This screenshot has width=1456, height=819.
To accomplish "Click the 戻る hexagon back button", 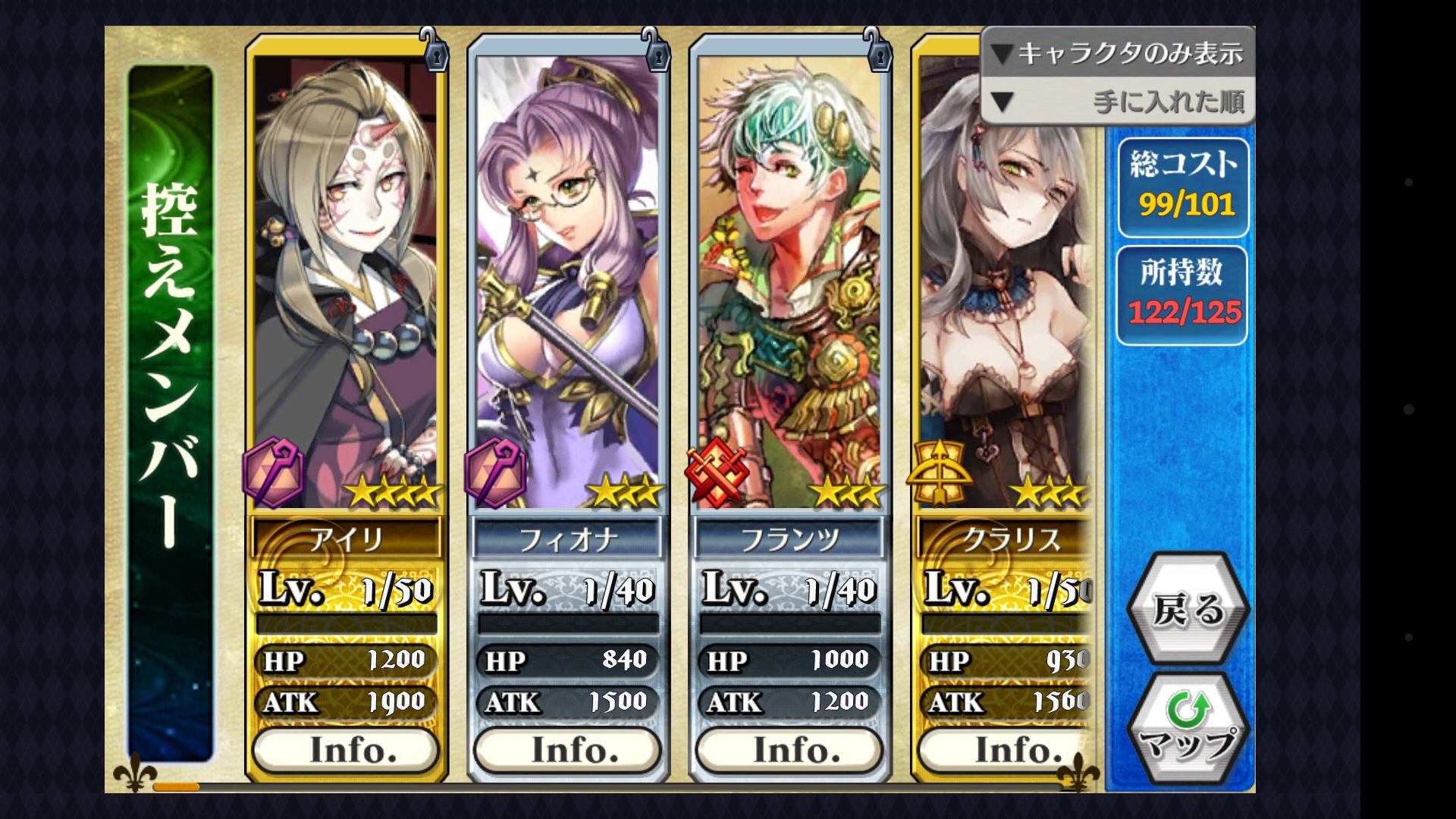I will pyautogui.click(x=1188, y=609).
